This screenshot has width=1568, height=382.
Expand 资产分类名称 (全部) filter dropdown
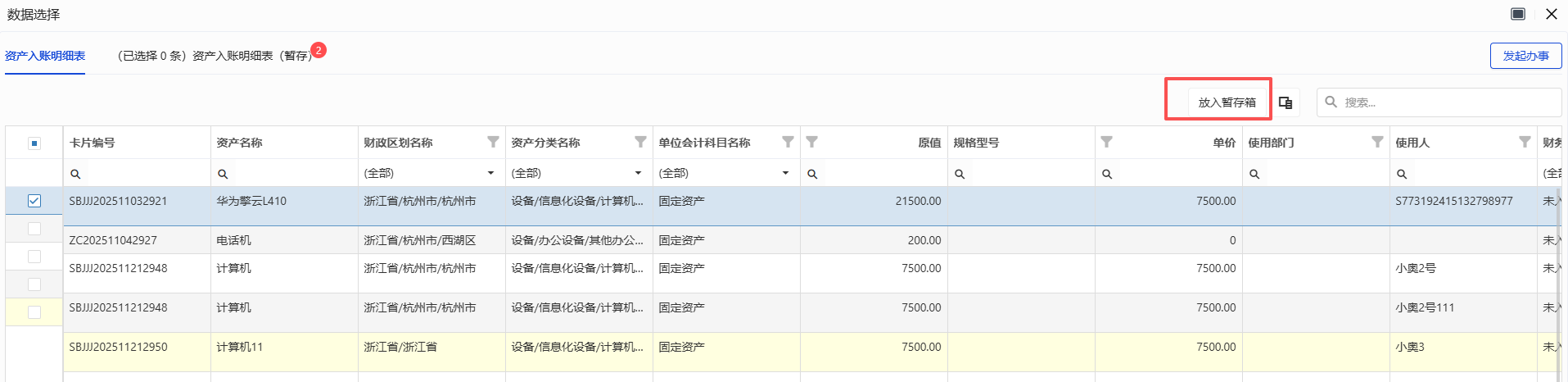[x=638, y=173]
